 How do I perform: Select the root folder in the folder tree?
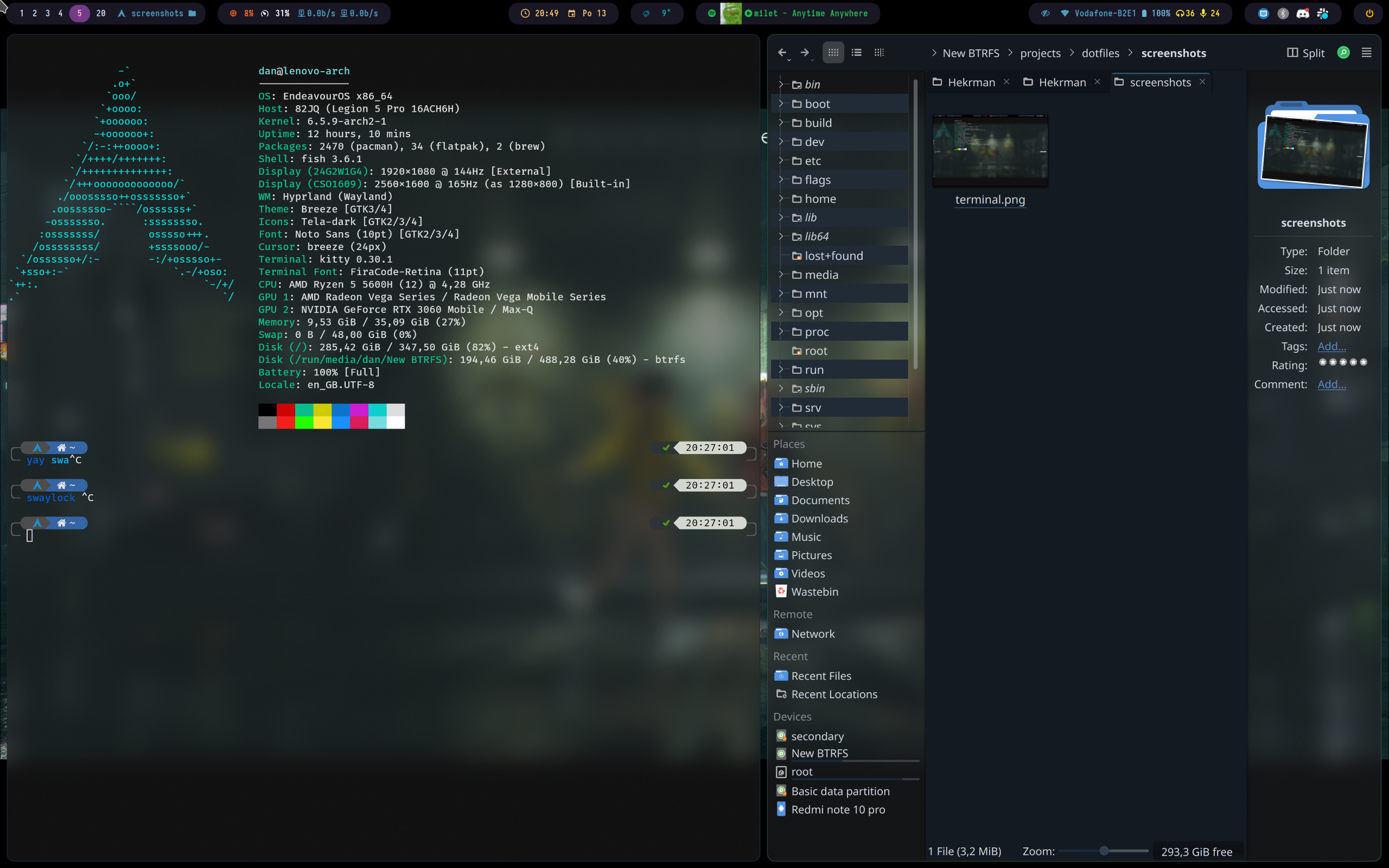840,351
